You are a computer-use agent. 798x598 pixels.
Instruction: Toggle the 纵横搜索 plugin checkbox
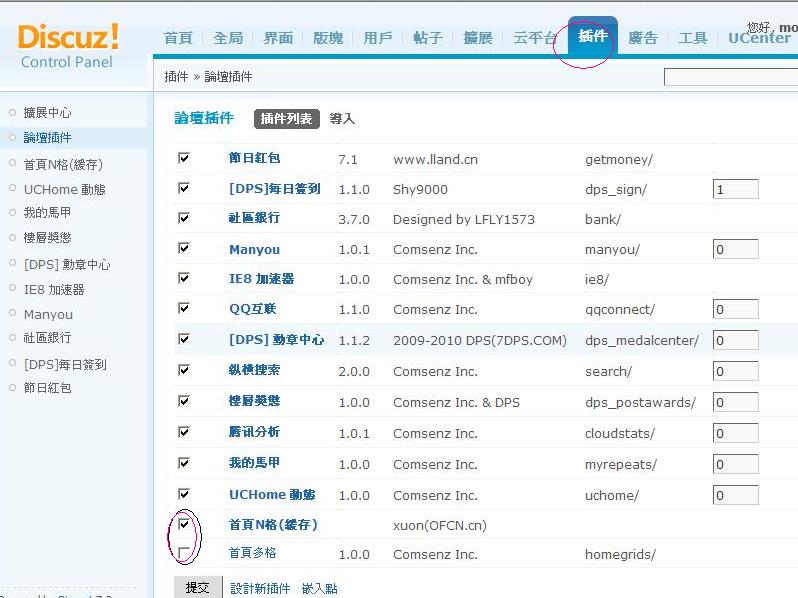point(184,370)
